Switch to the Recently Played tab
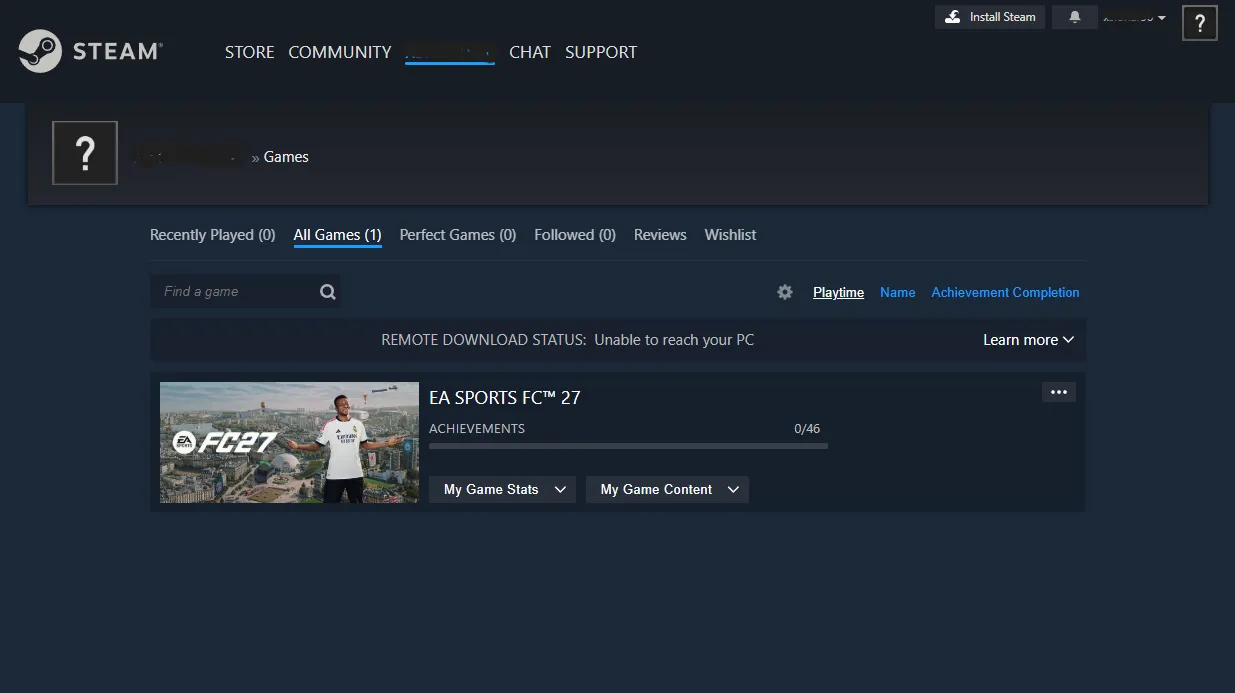This screenshot has height=693, width=1235. pos(213,235)
